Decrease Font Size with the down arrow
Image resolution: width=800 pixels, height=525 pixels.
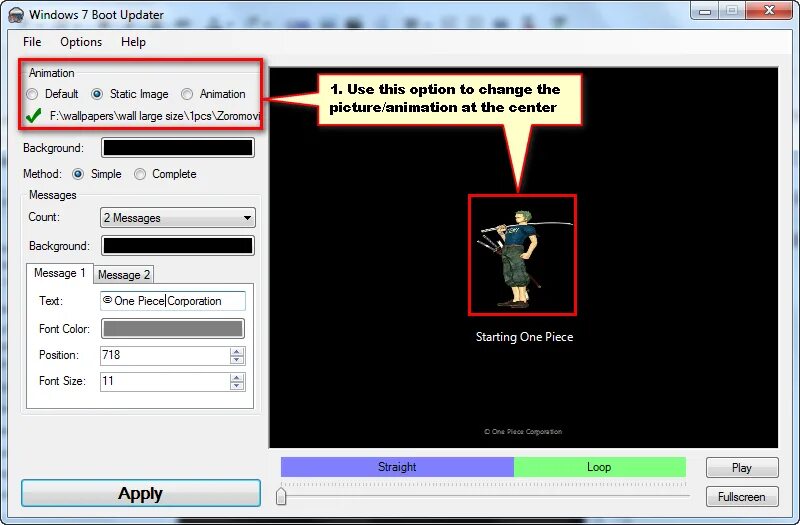(237, 386)
